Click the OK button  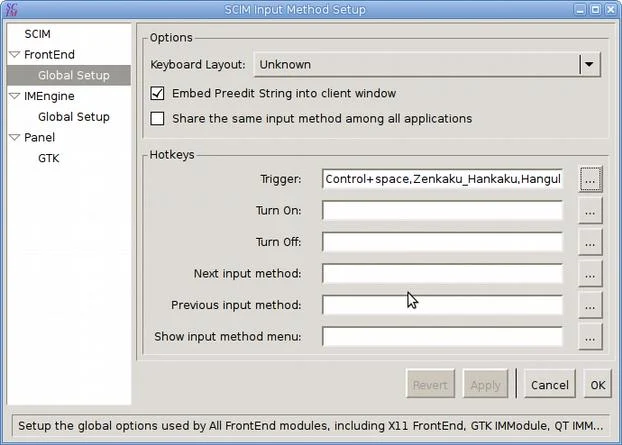[598, 384]
